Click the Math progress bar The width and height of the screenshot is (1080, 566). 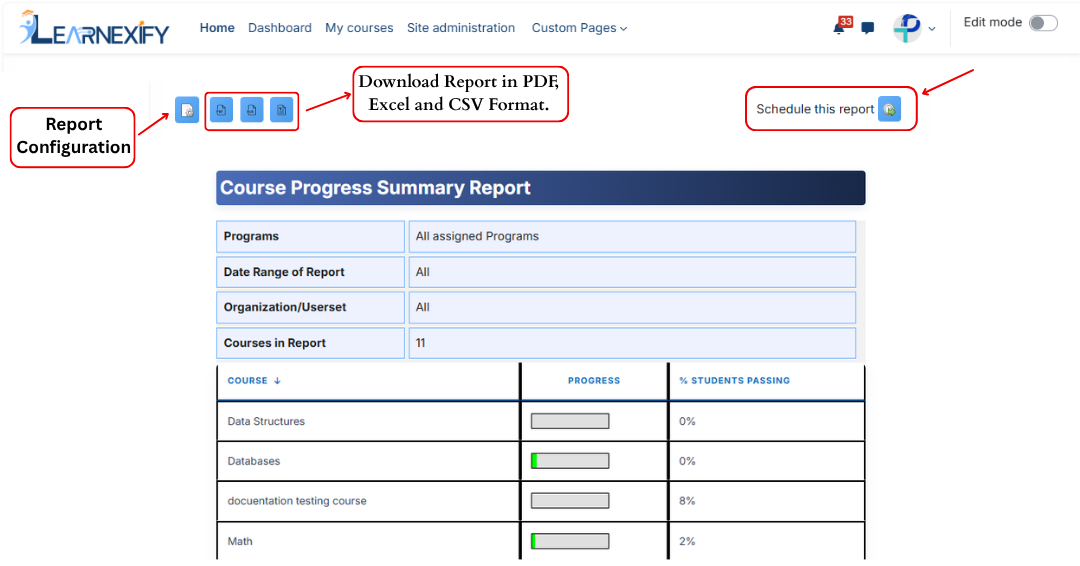[570, 541]
